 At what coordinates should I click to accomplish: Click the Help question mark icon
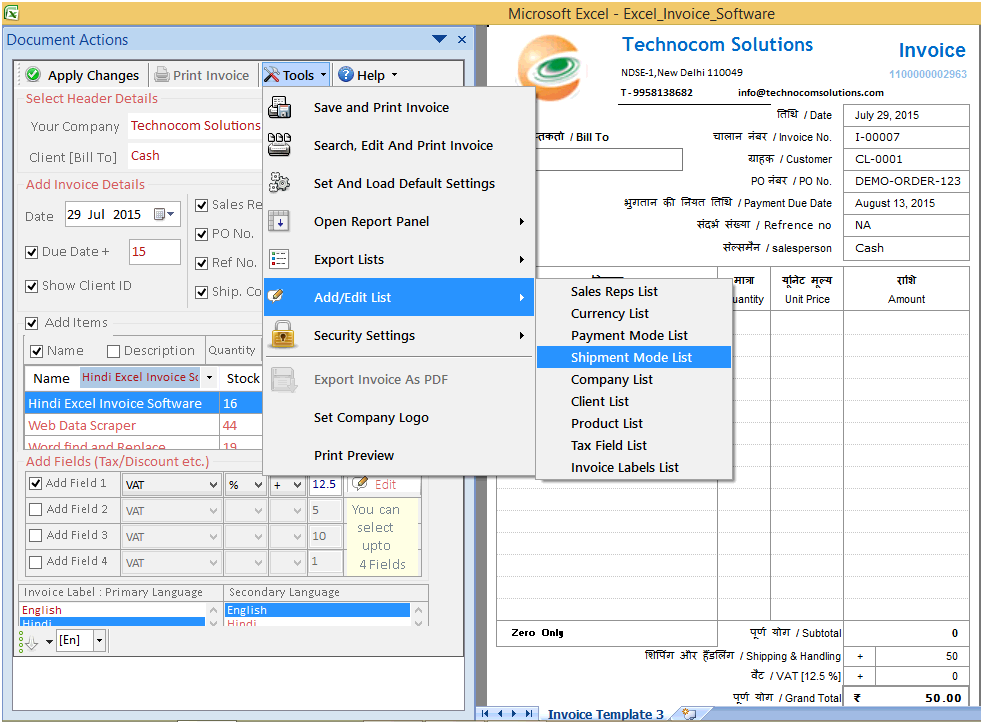pyautogui.click(x=343, y=74)
